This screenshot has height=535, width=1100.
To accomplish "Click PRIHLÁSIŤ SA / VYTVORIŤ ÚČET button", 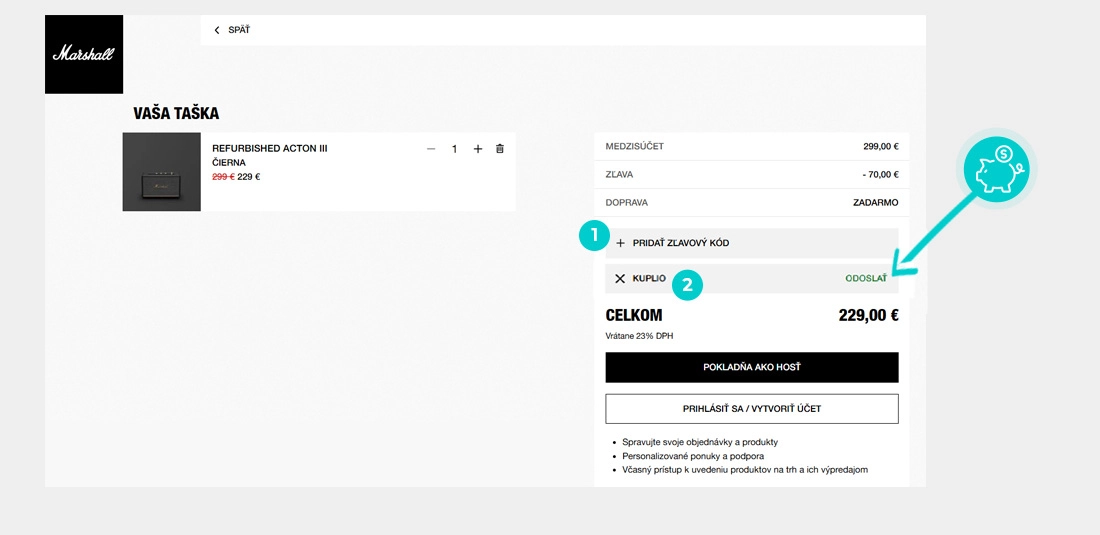I will pyautogui.click(x=751, y=409).
